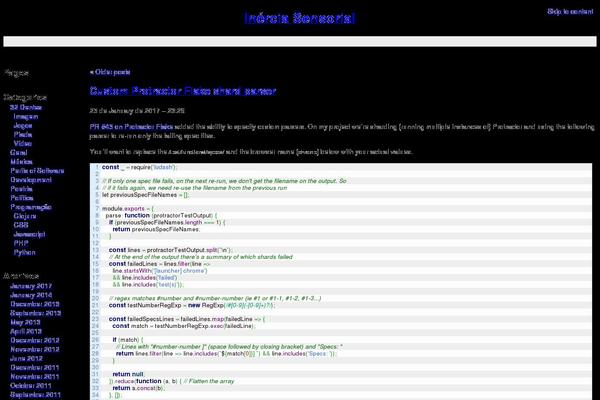Click the 'const testNumberRegExp' code line
The height and width of the screenshot is (400, 600).
tap(192, 305)
